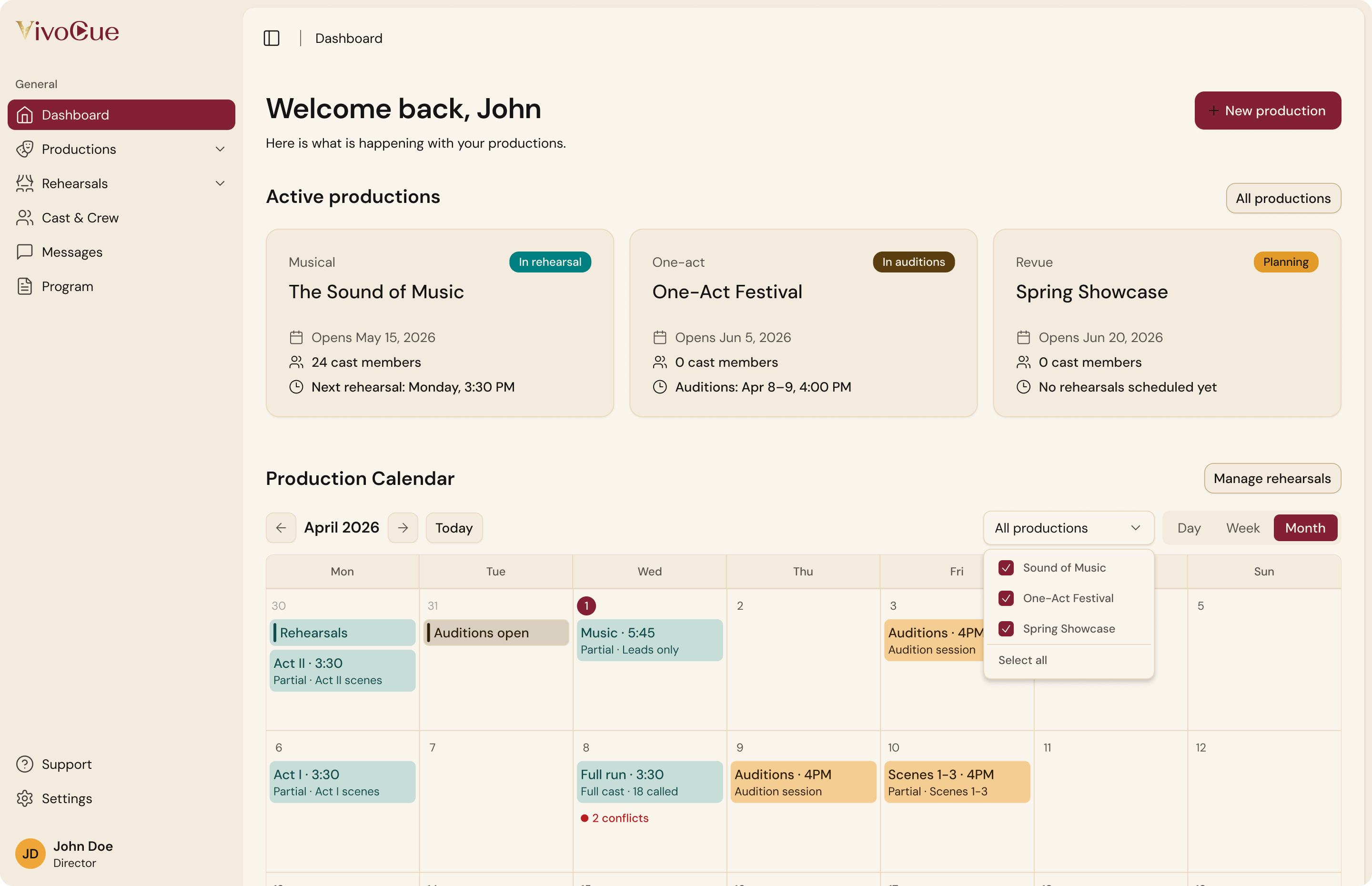Click calendar icon beside Opens Jun 5, 2026
This screenshot has width=1372, height=886.
tap(660, 337)
